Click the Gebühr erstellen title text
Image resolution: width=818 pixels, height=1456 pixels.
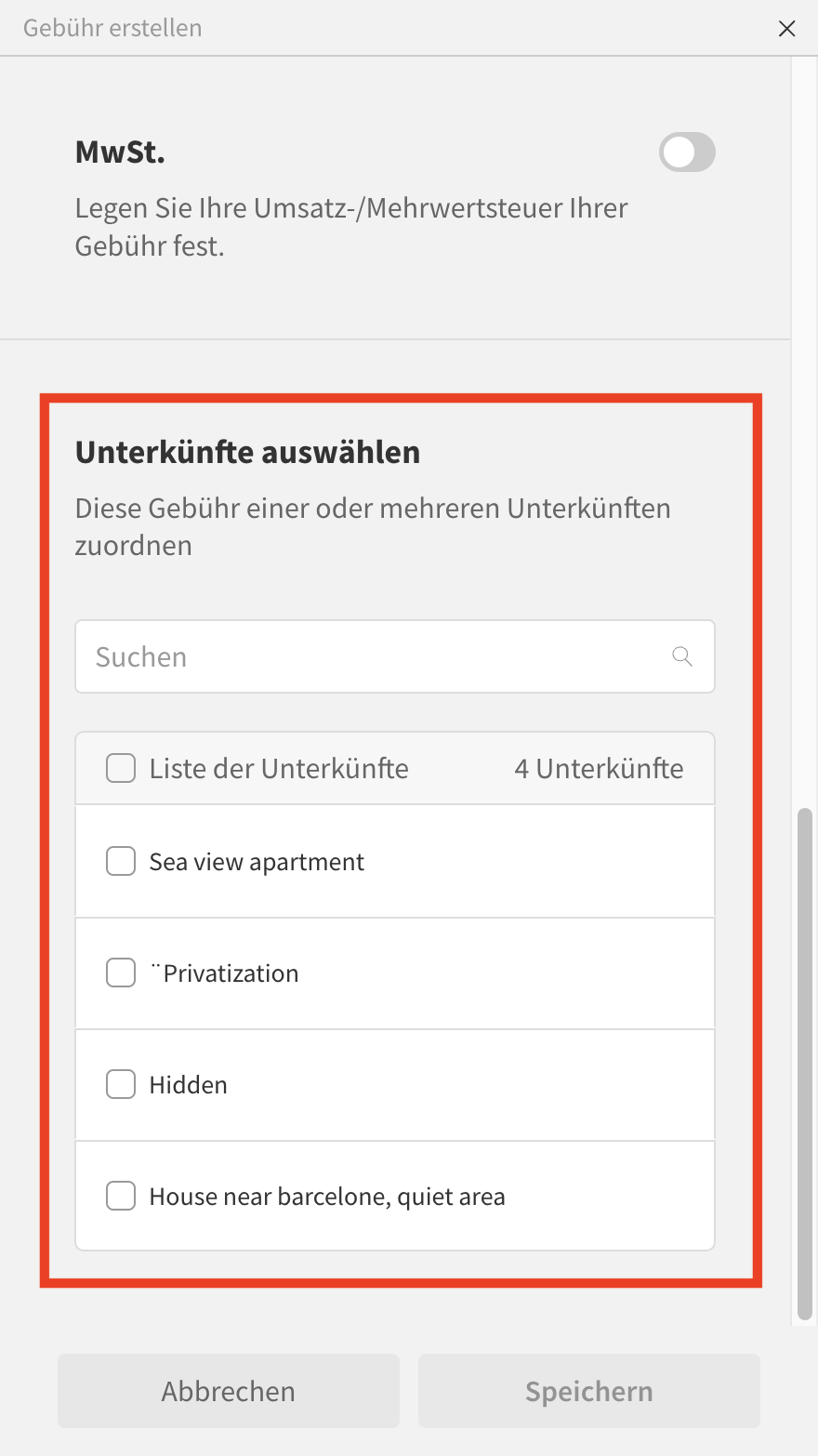pos(112,28)
